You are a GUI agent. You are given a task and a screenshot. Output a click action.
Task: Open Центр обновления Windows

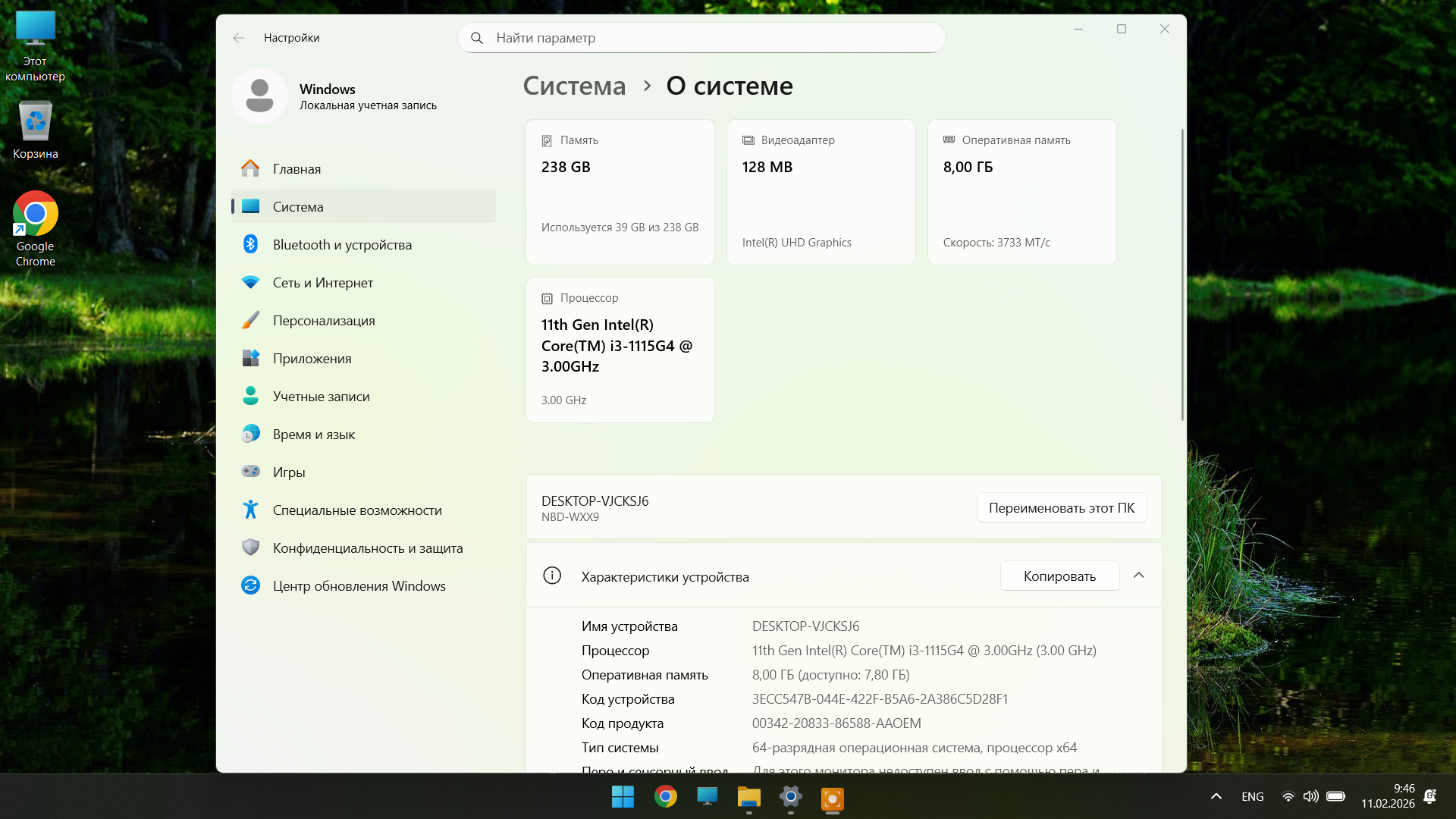point(359,586)
